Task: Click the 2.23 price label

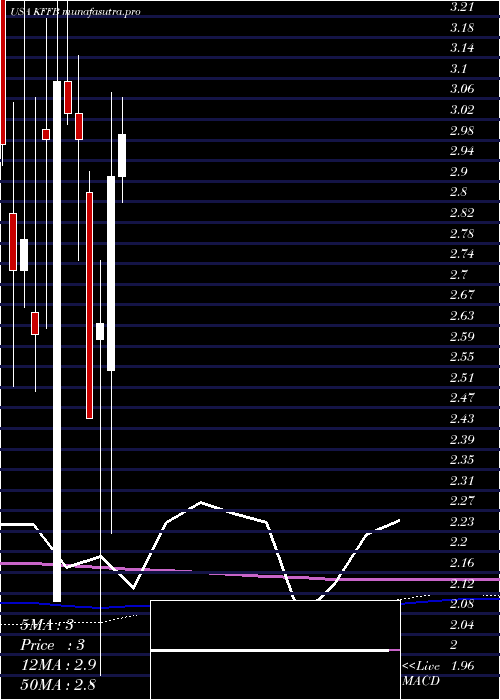Action: [462, 522]
